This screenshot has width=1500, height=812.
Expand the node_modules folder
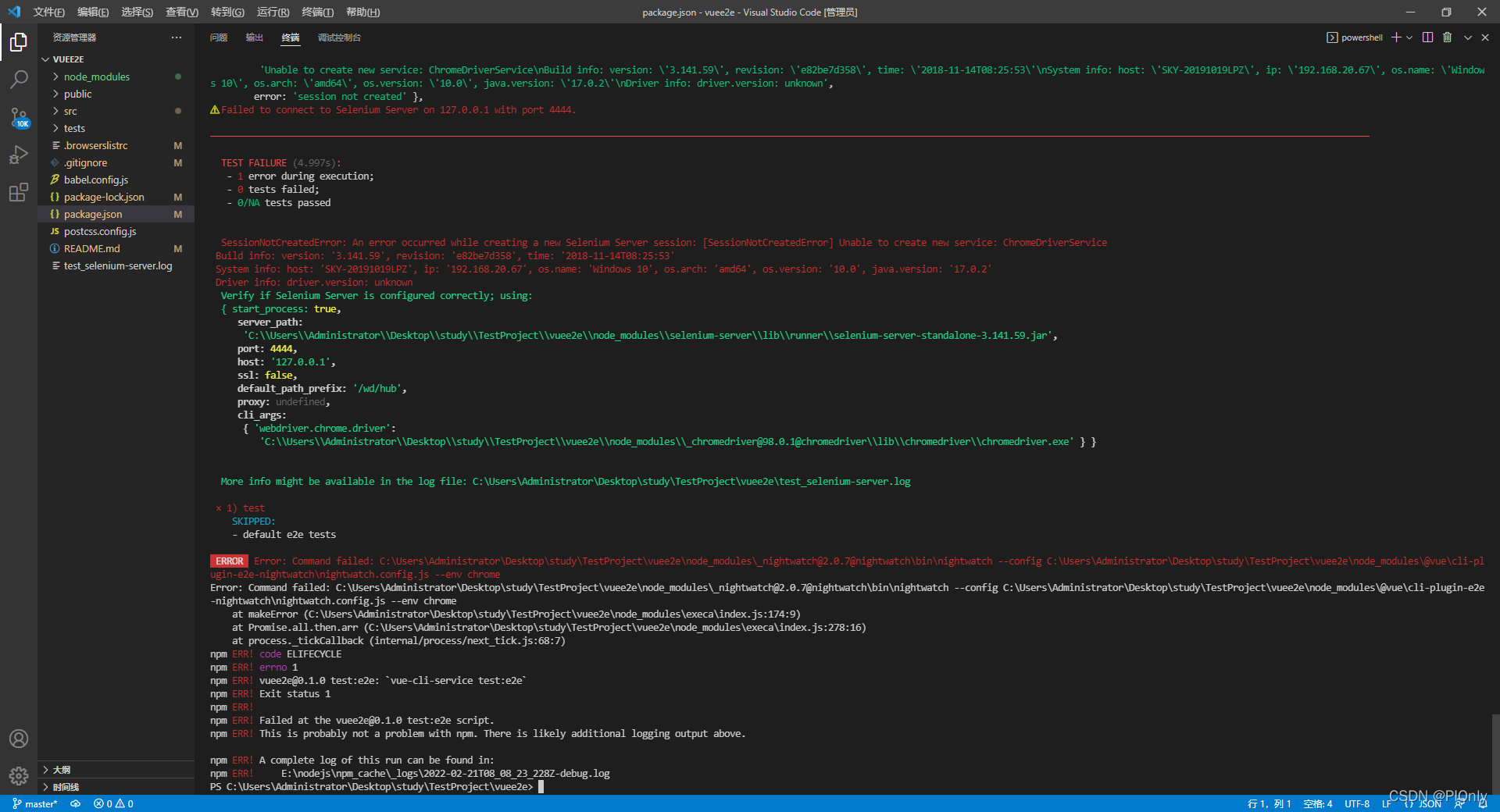click(116, 77)
